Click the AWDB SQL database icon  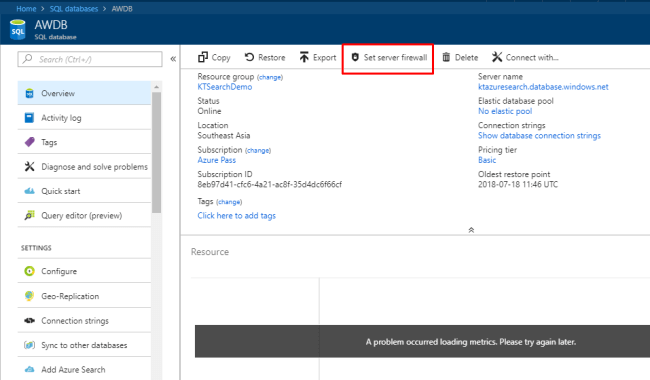[x=17, y=30]
